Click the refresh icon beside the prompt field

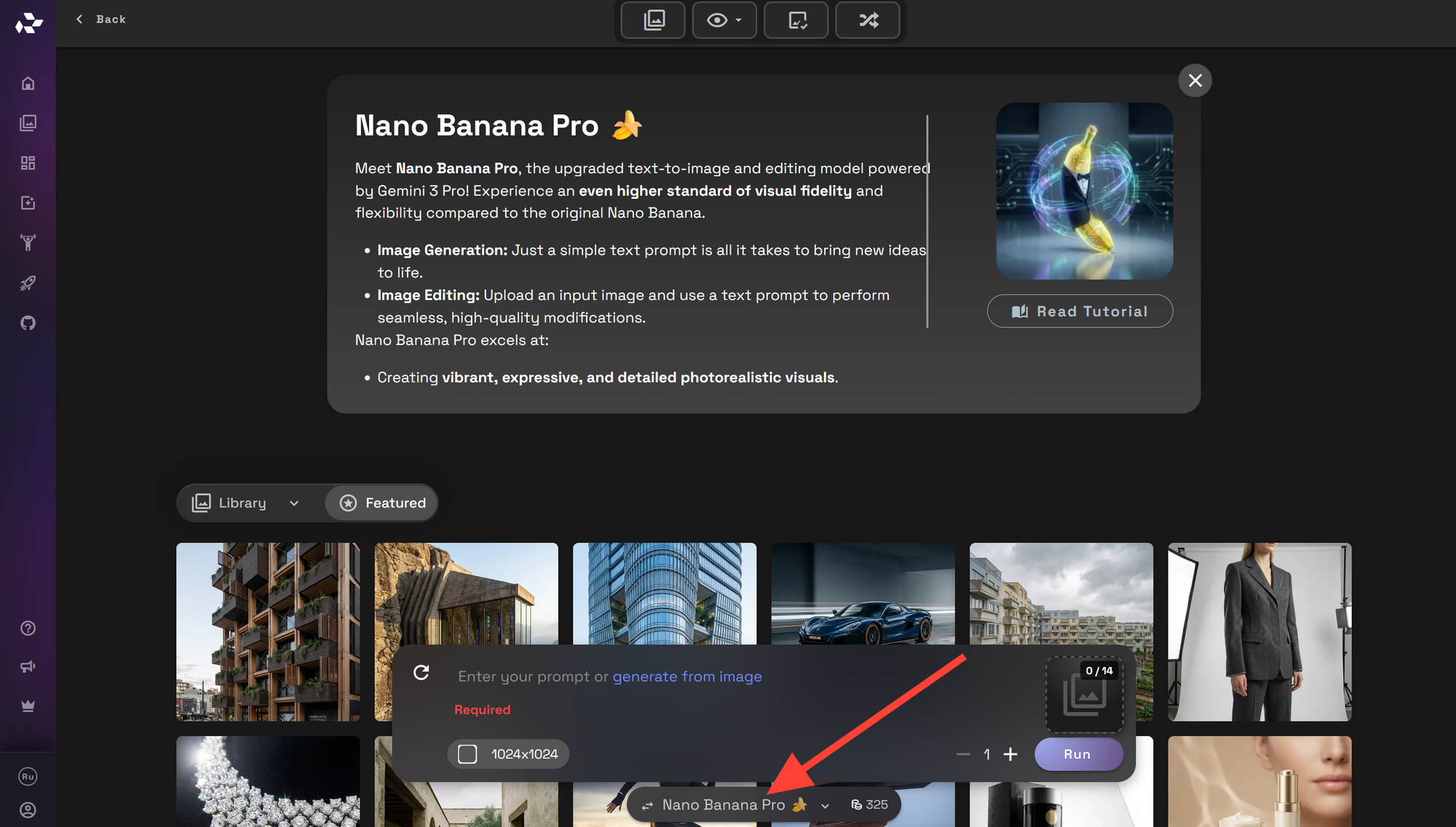click(422, 673)
